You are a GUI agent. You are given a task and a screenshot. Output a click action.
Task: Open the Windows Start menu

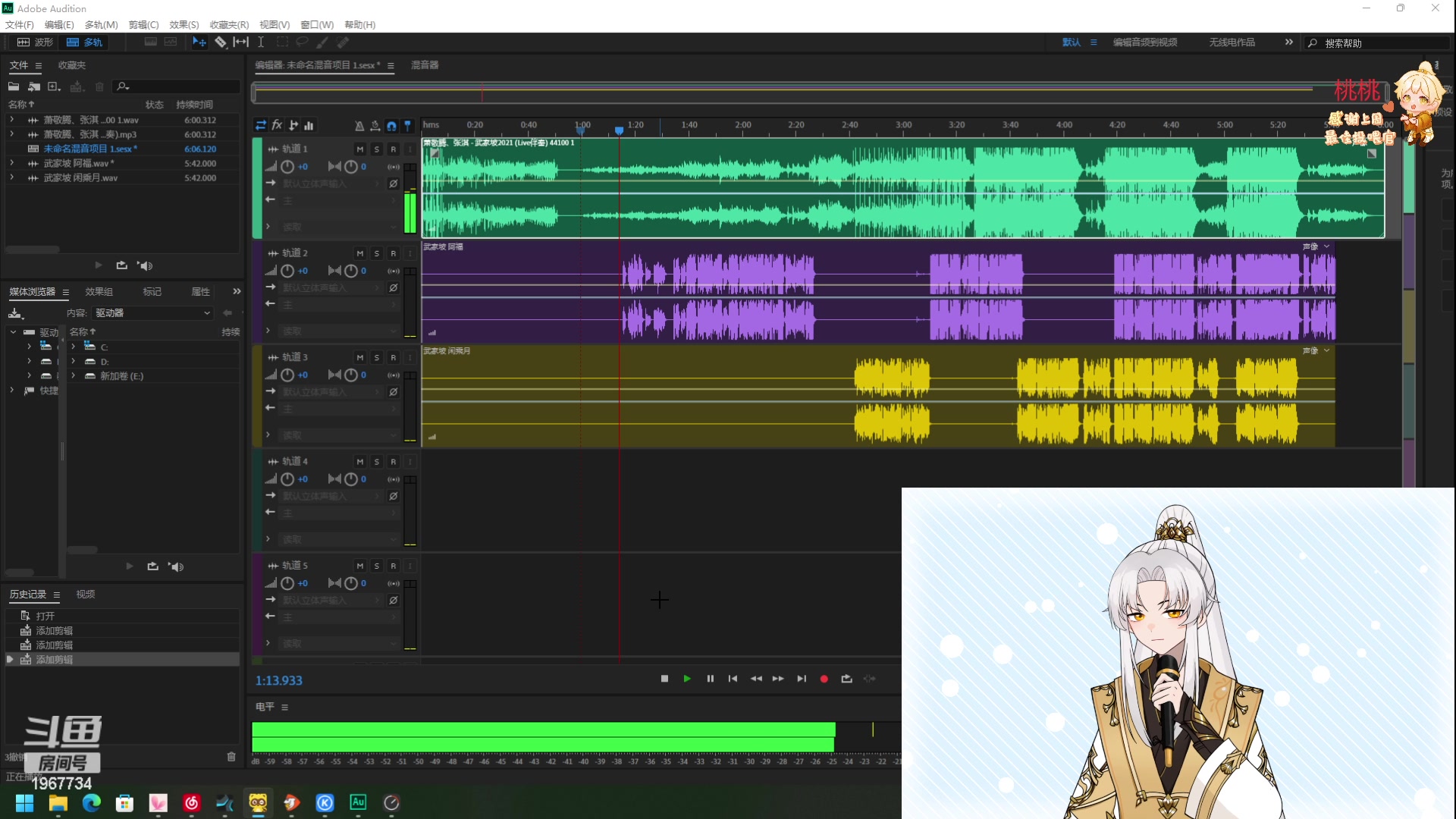click(24, 802)
